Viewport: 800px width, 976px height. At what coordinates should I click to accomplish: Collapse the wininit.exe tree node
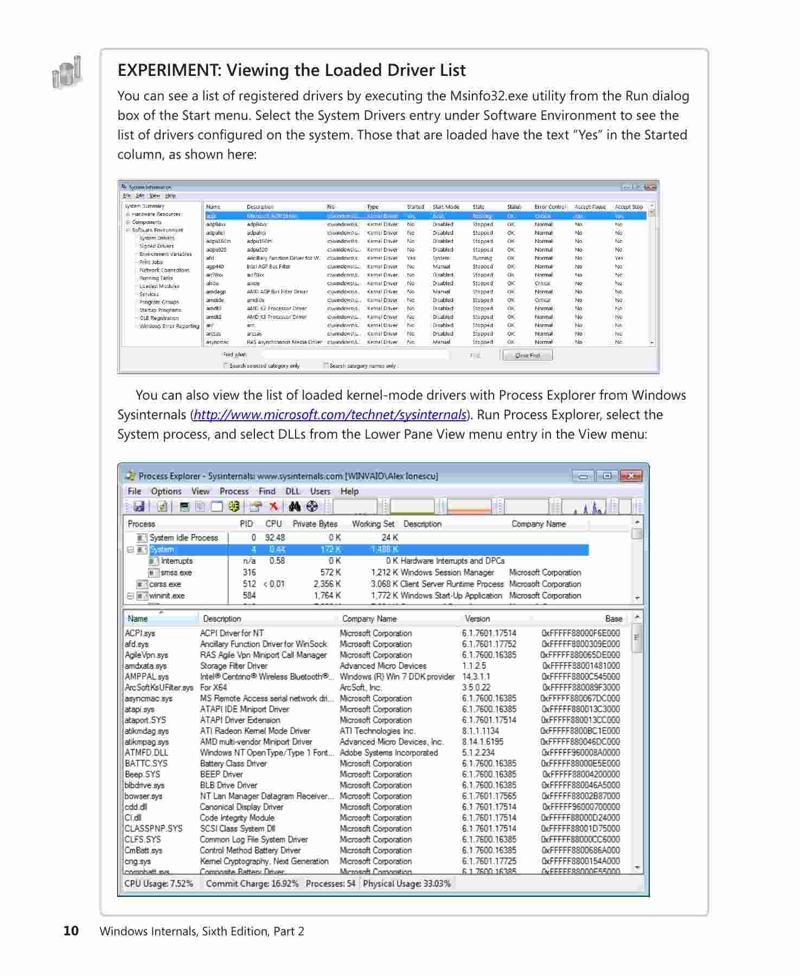click(130, 596)
